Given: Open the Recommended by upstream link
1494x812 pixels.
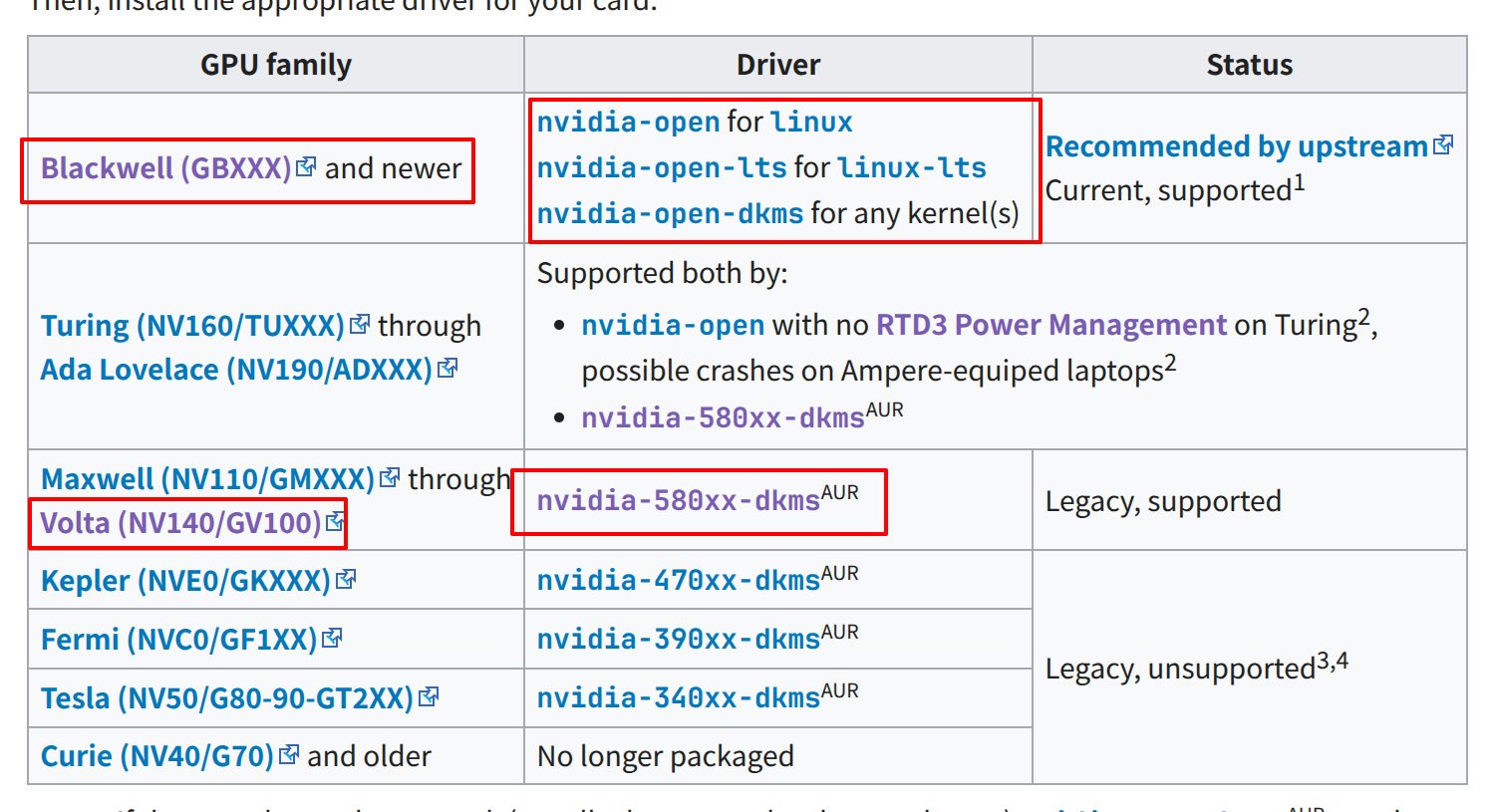Looking at the screenshot, I should (x=1236, y=146).
